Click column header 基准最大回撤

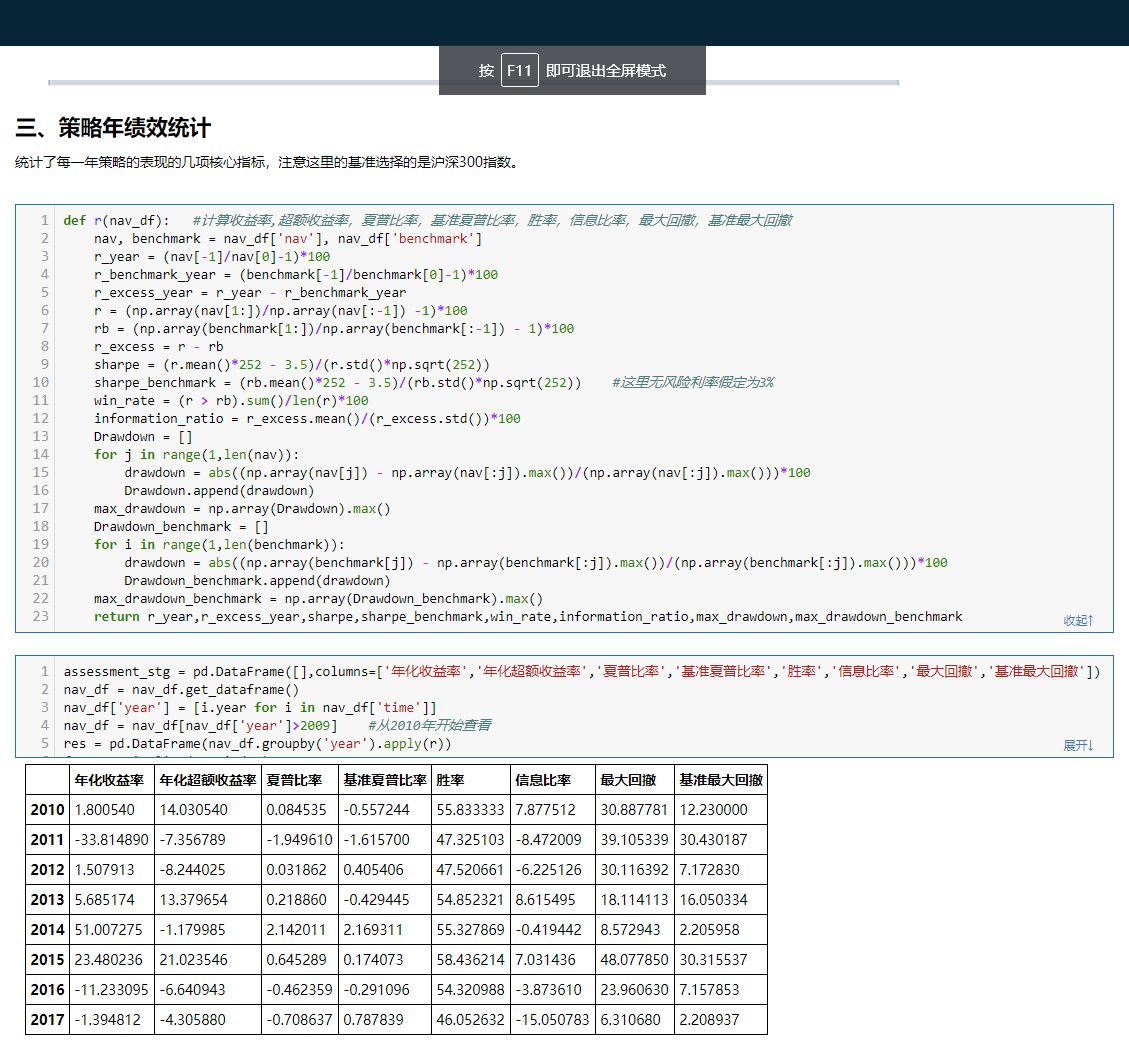(721, 780)
